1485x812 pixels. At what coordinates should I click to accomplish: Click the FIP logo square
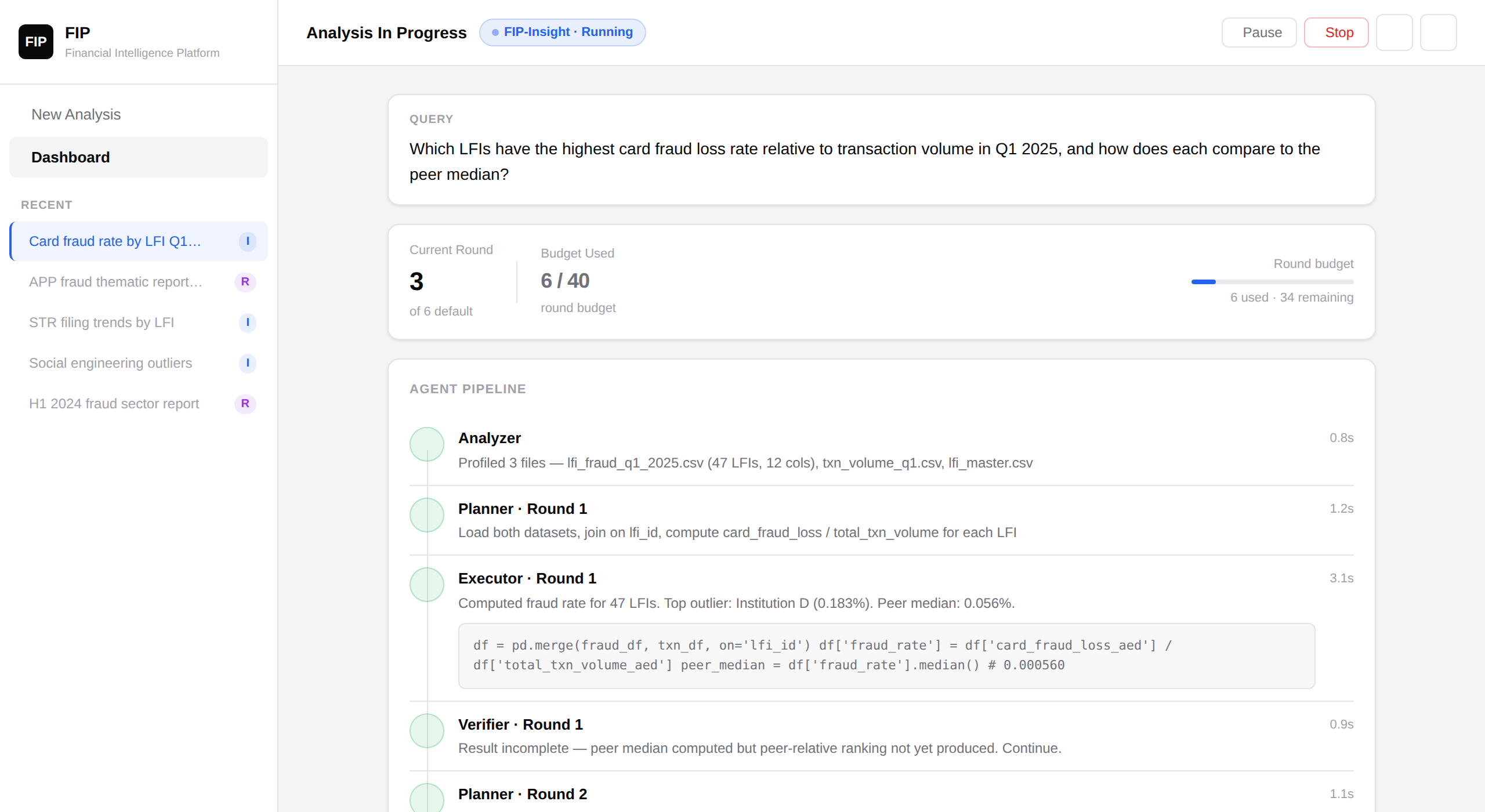coord(36,42)
